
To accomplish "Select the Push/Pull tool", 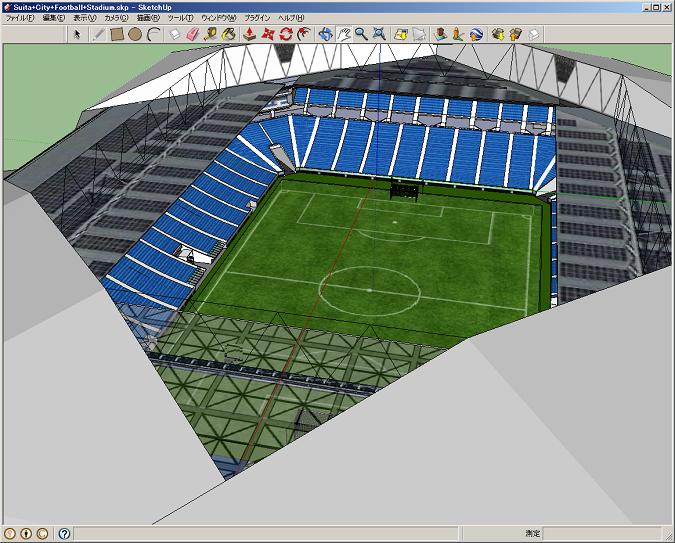I will (249, 34).
